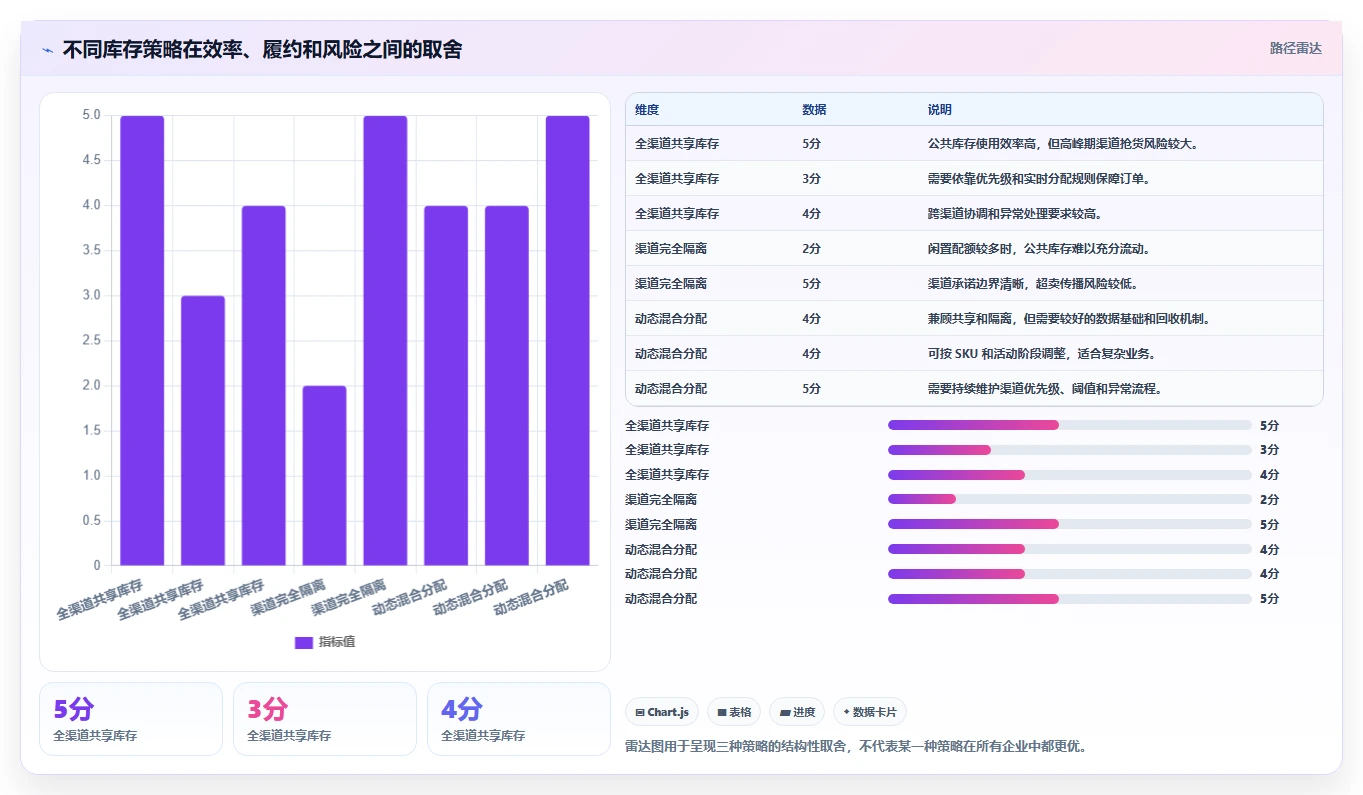The image size is (1363, 795).
Task: Click the 全渠道共享库存 chart bar at 4.0
Action: 264,386
